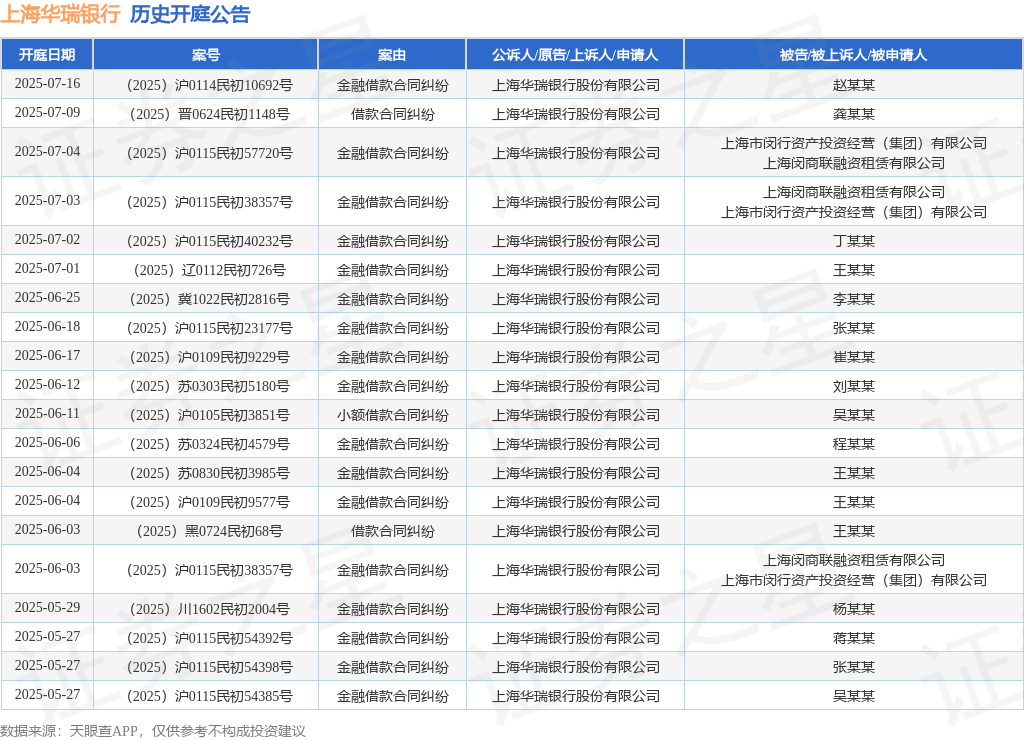Click case number 沪0115民初40232号

coord(209,242)
